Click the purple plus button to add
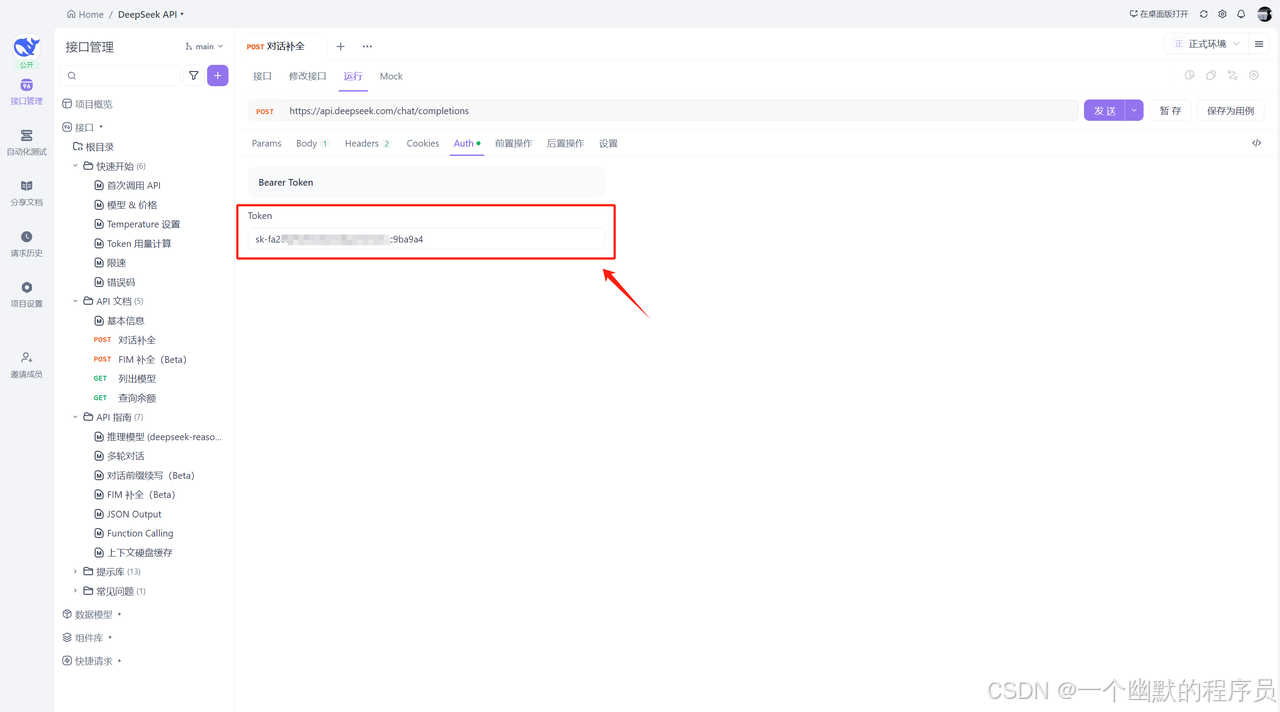This screenshot has height=712, width=1280. click(218, 76)
